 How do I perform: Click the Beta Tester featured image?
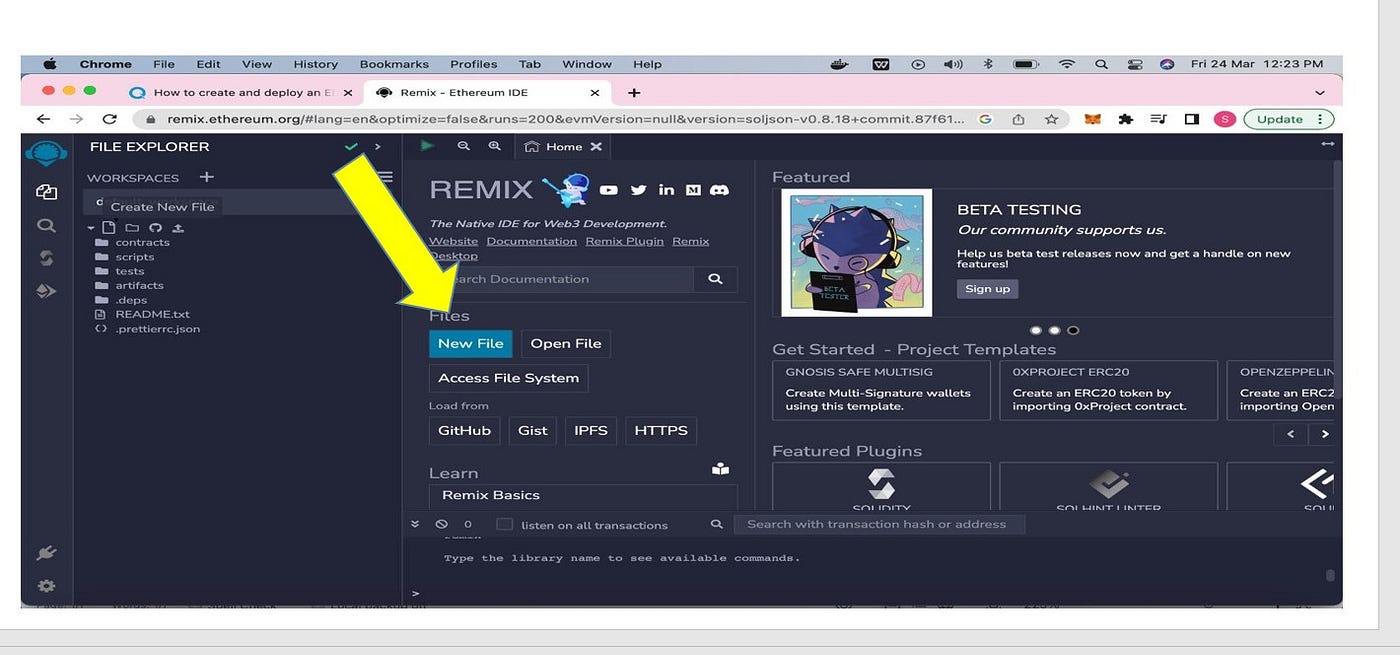click(x=857, y=252)
